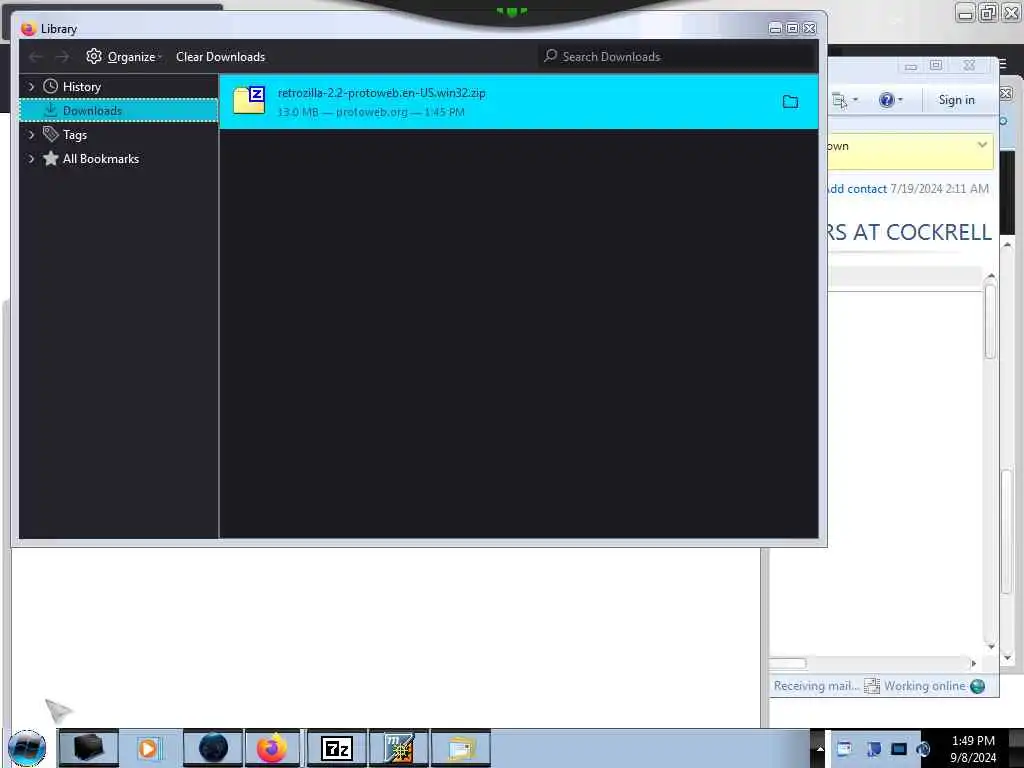
Task: Select History in the Library sidebar
Action: click(82, 87)
